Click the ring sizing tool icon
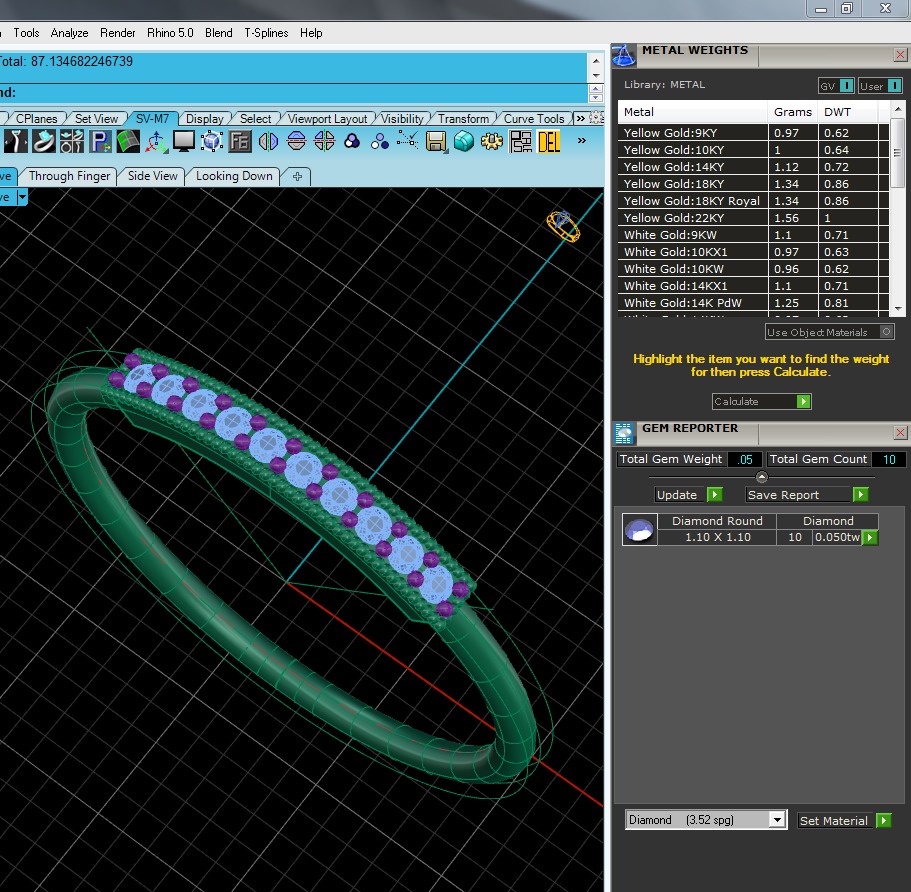 (x=16, y=141)
